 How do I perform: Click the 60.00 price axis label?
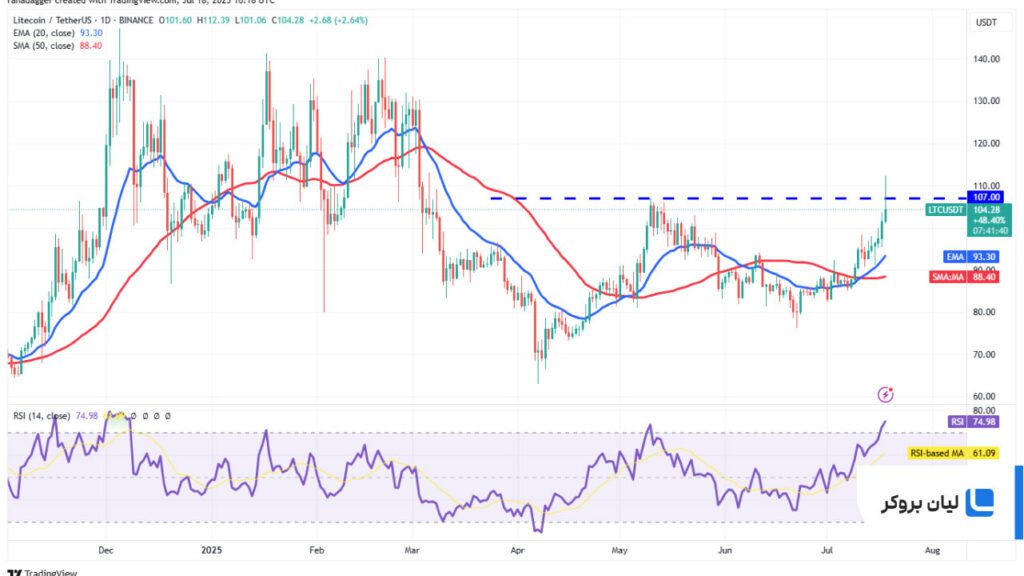coord(984,396)
